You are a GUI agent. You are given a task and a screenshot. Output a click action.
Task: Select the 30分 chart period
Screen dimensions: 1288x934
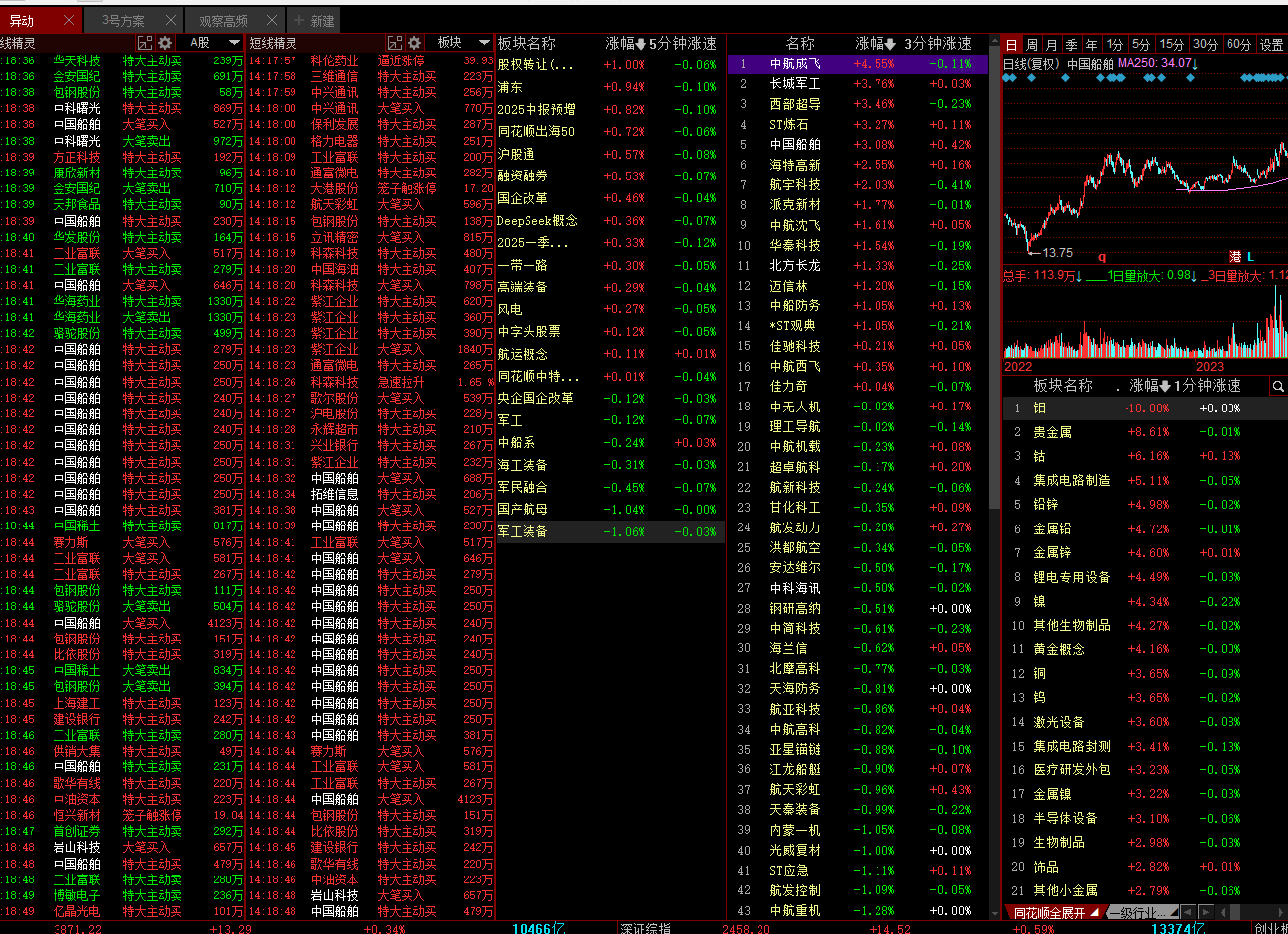tap(1206, 45)
